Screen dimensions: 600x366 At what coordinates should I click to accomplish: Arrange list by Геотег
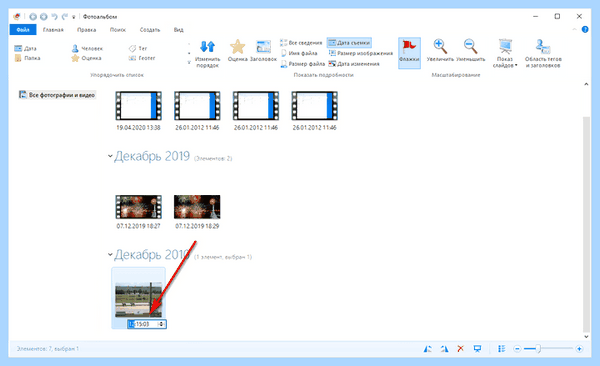pos(142,58)
